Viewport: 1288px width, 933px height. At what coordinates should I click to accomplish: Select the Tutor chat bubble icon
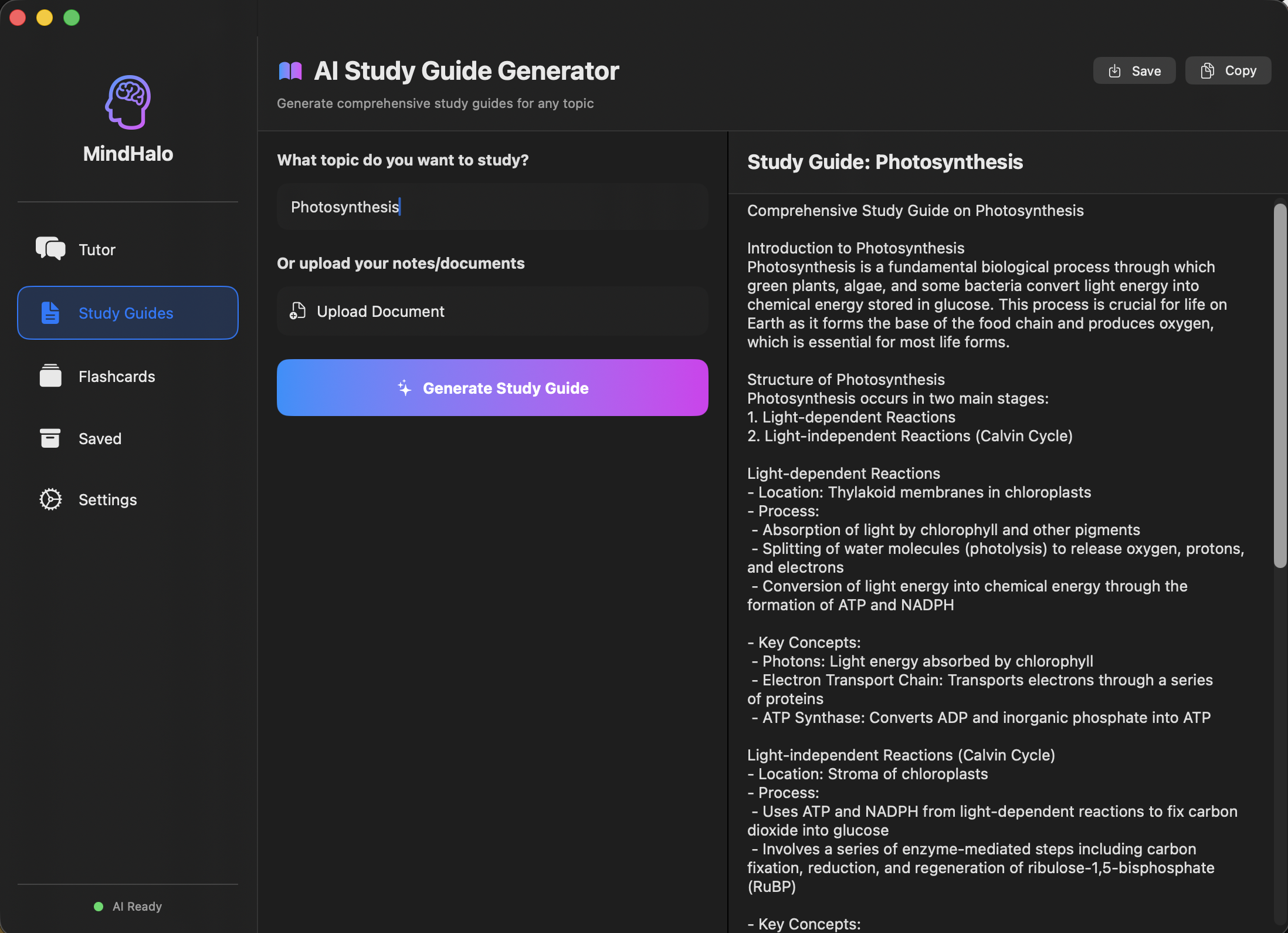point(50,249)
